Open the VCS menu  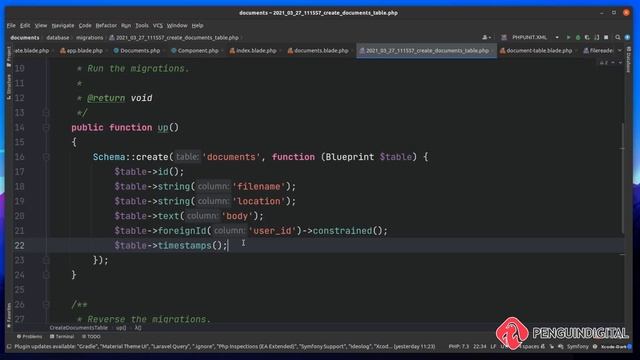tap(158, 25)
